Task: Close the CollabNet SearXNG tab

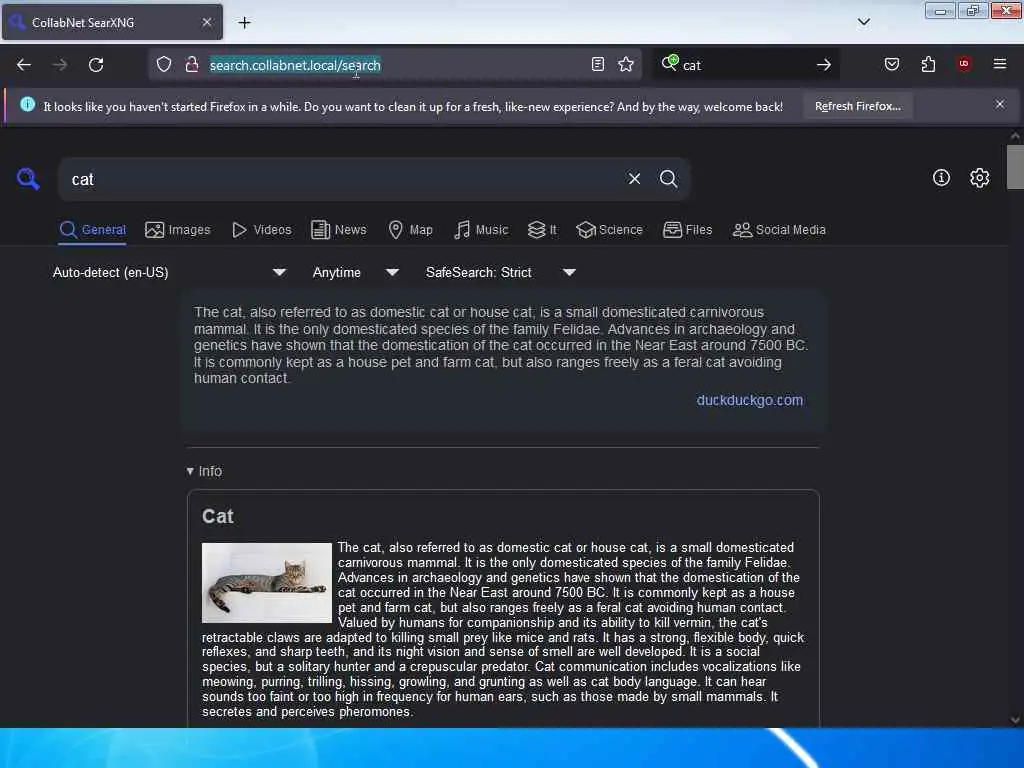Action: (x=207, y=22)
